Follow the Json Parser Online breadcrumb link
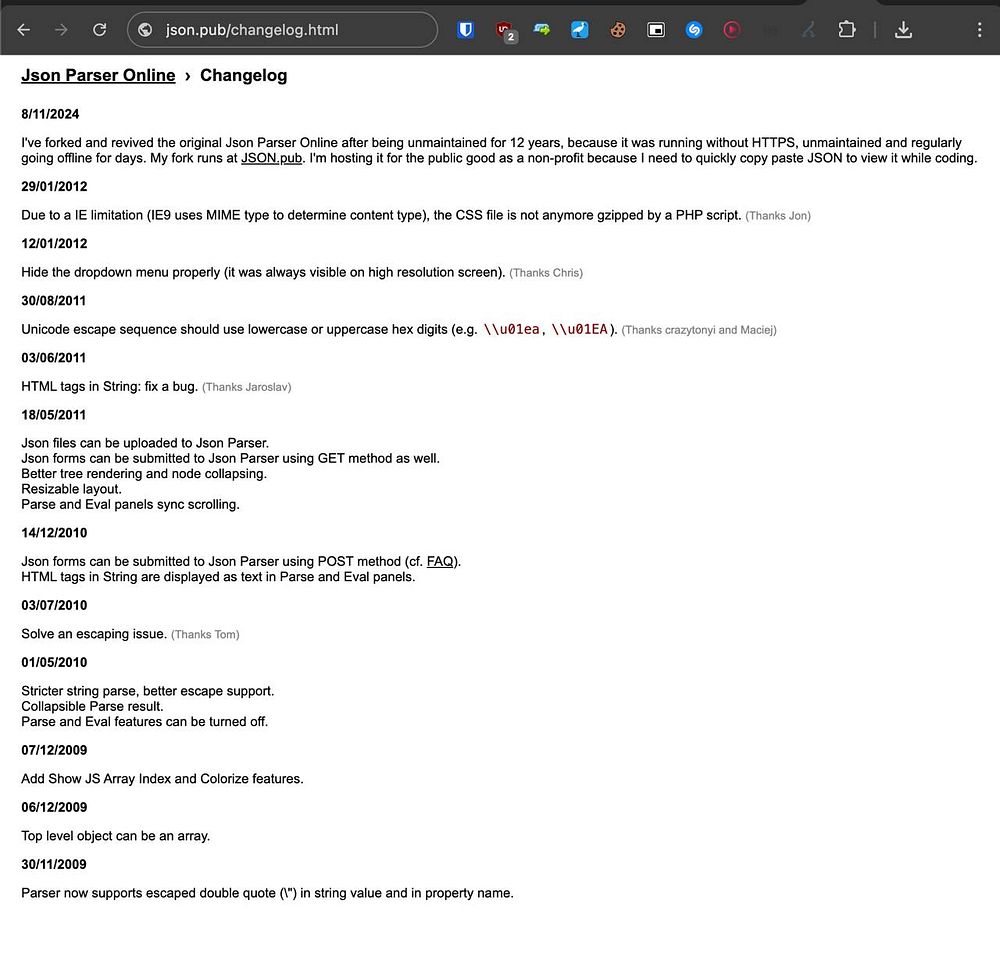Image resolution: width=1000 pixels, height=971 pixels. 98,75
